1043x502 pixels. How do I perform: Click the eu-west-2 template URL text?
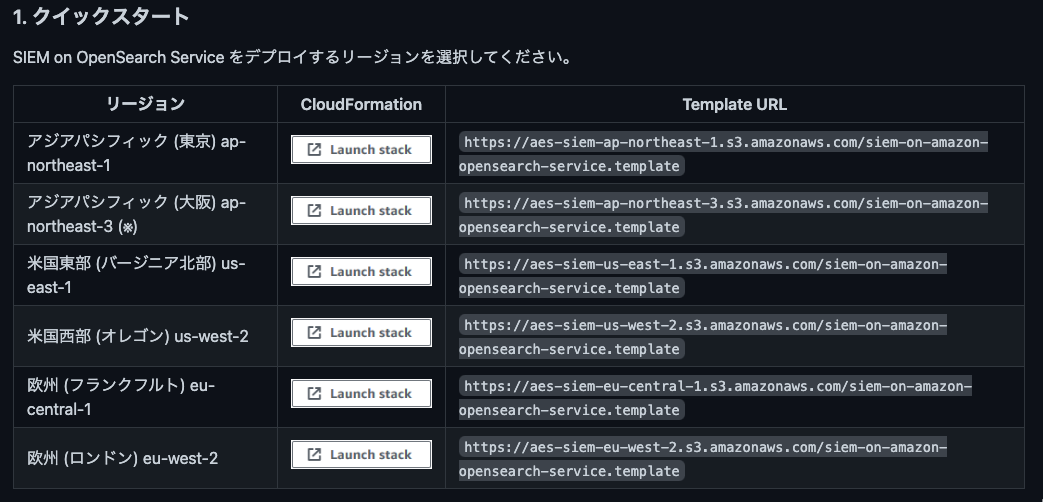(703, 459)
